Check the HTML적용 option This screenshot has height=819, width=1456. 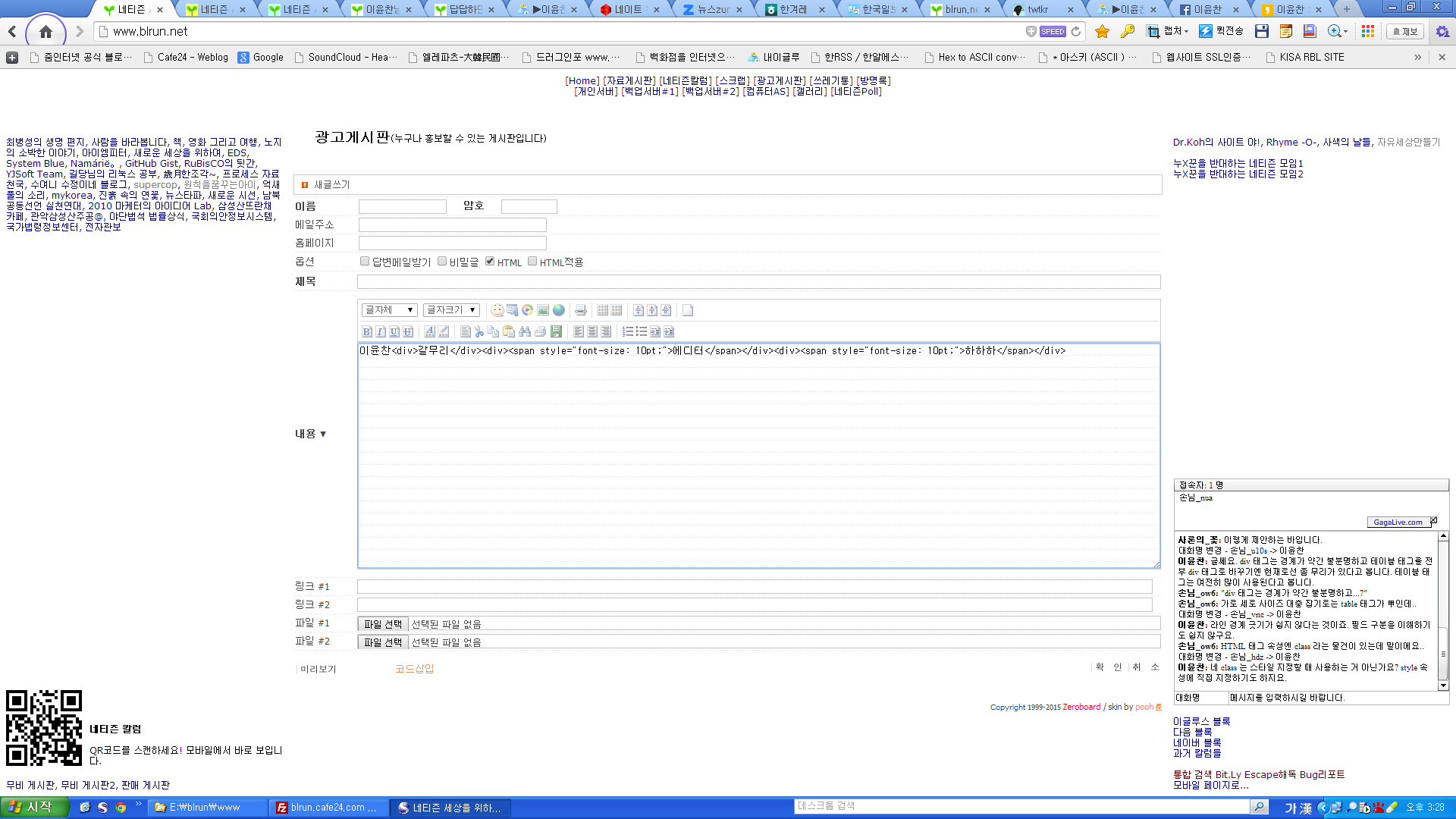tap(532, 261)
